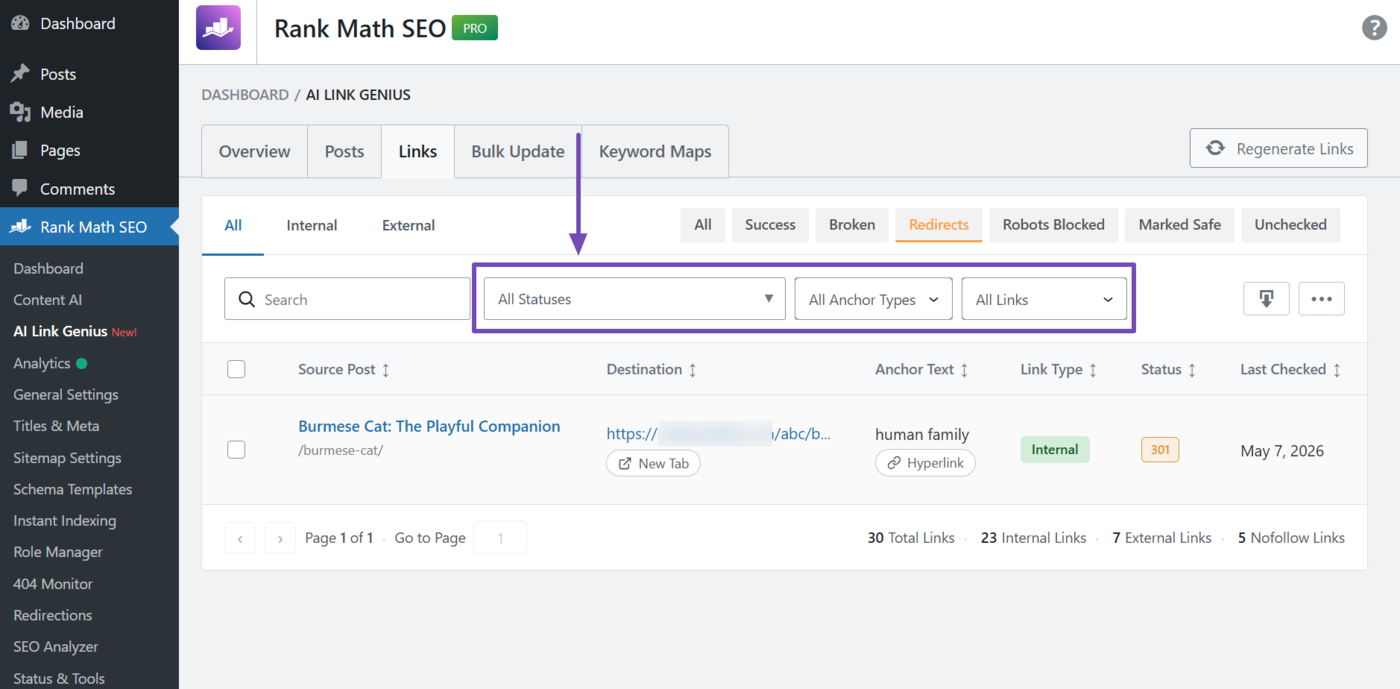
Task: Switch to the Overview tab
Action: point(254,151)
